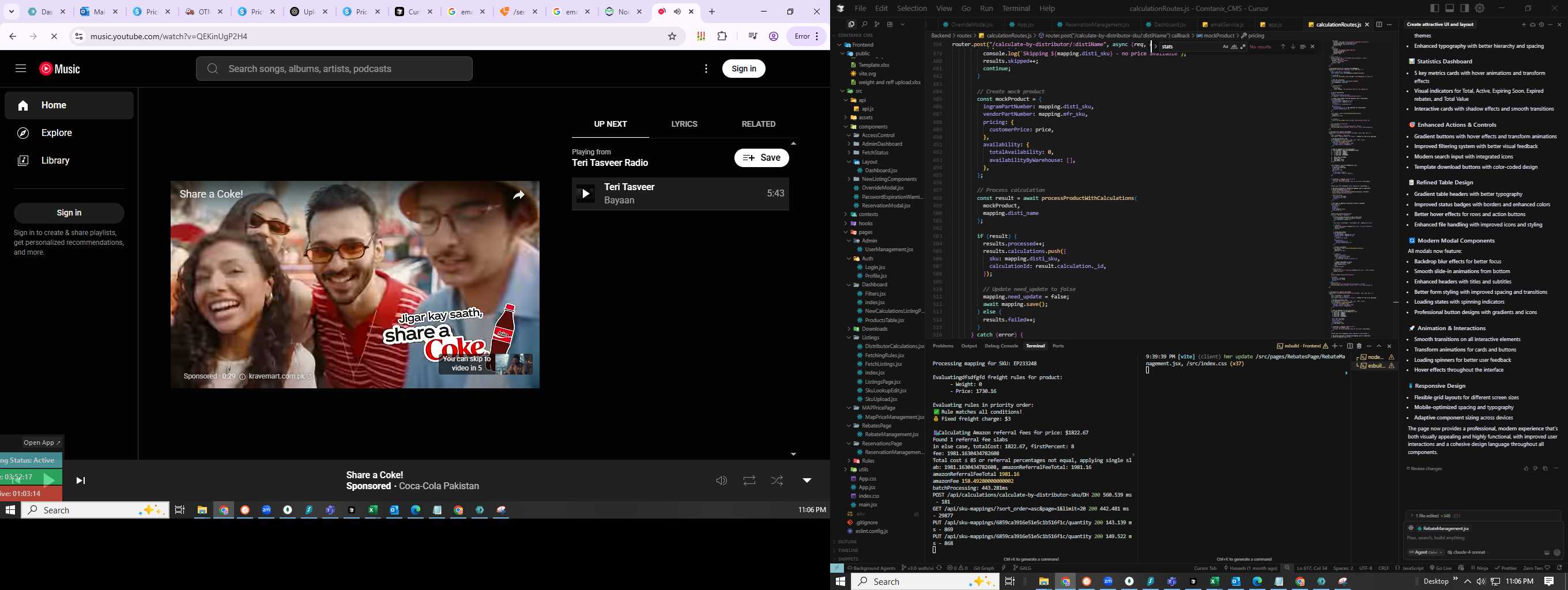Click the Open App button overlay
This screenshot has height=590, width=1568.
42,443
